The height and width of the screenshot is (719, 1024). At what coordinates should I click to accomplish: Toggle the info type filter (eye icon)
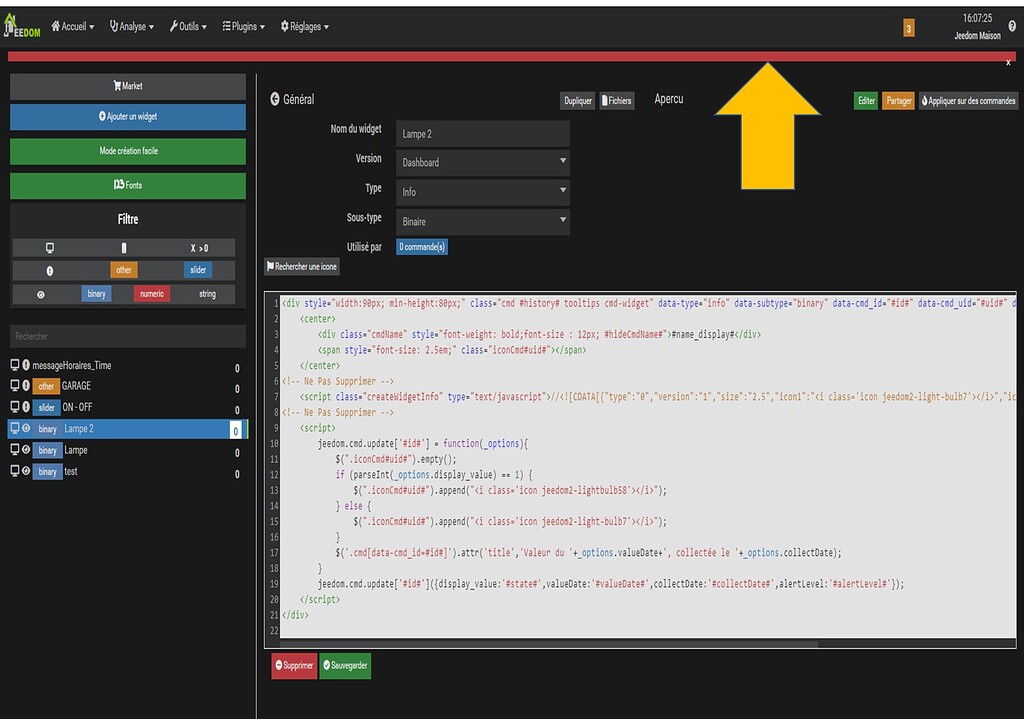[x=40, y=295]
